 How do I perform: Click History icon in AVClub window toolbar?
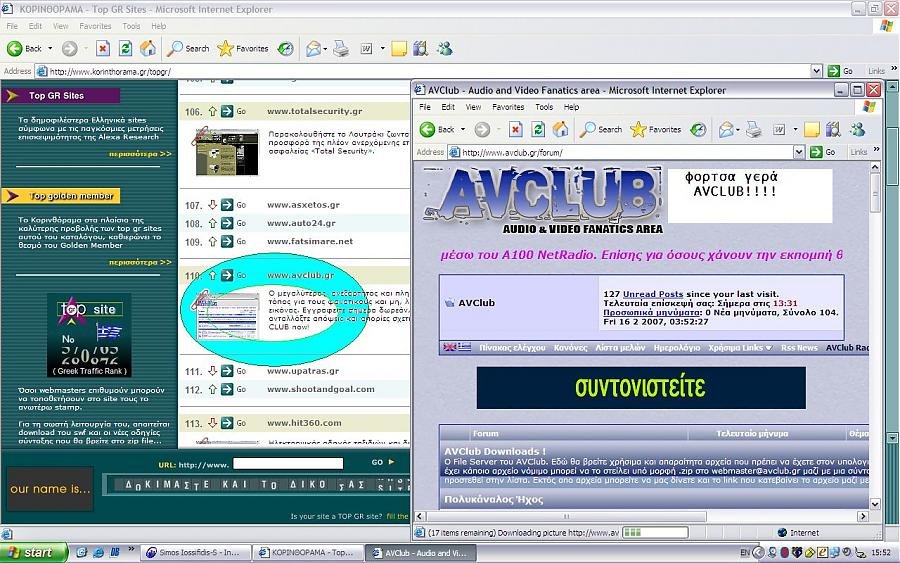tap(698, 130)
